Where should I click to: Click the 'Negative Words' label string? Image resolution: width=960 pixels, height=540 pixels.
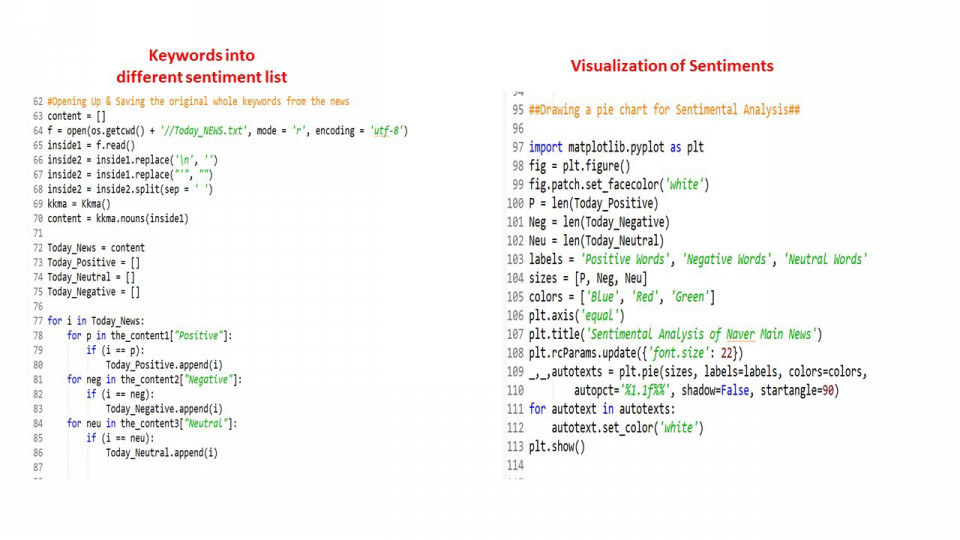point(727,259)
